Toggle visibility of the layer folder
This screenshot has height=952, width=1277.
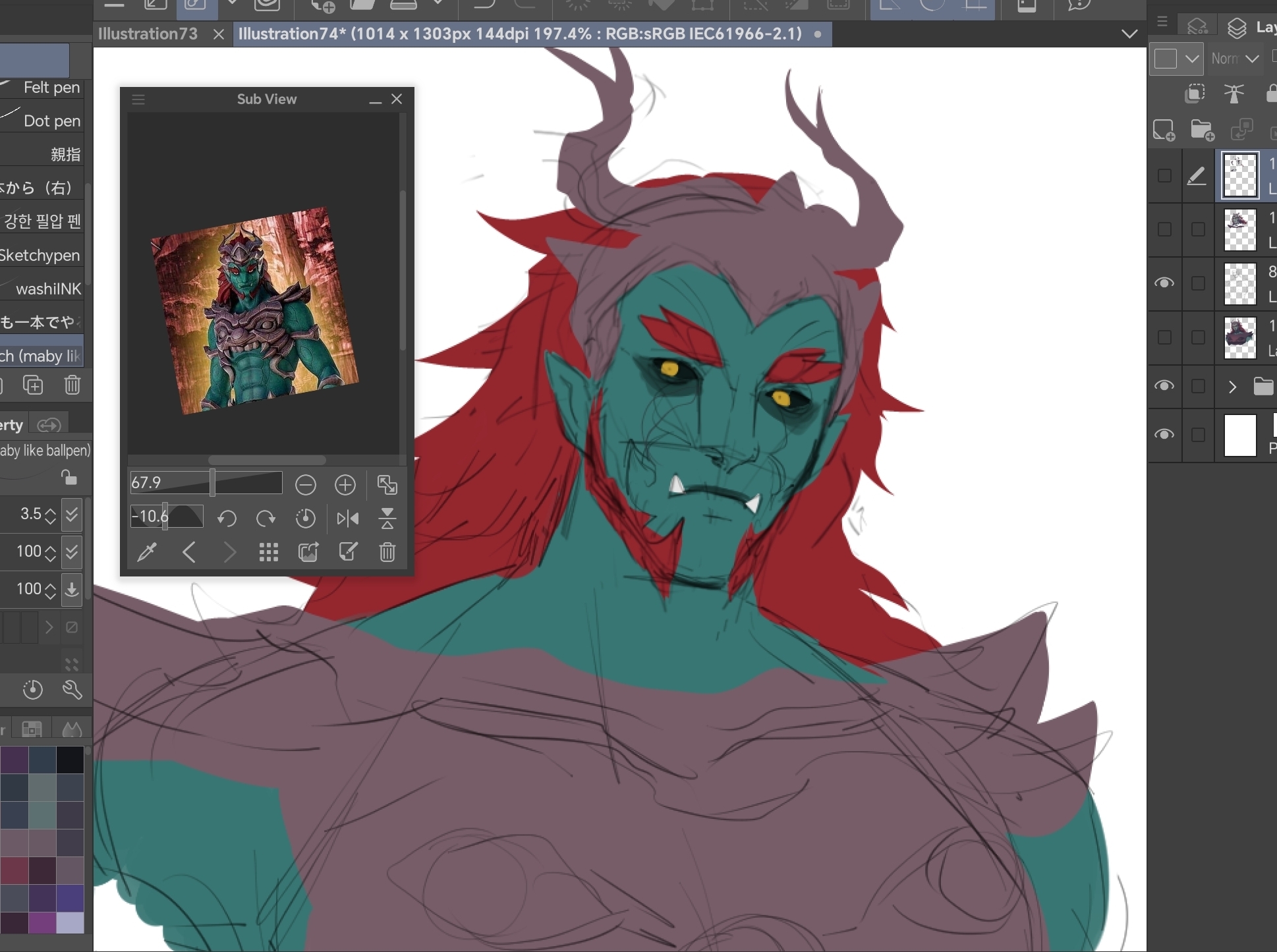pyautogui.click(x=1164, y=386)
